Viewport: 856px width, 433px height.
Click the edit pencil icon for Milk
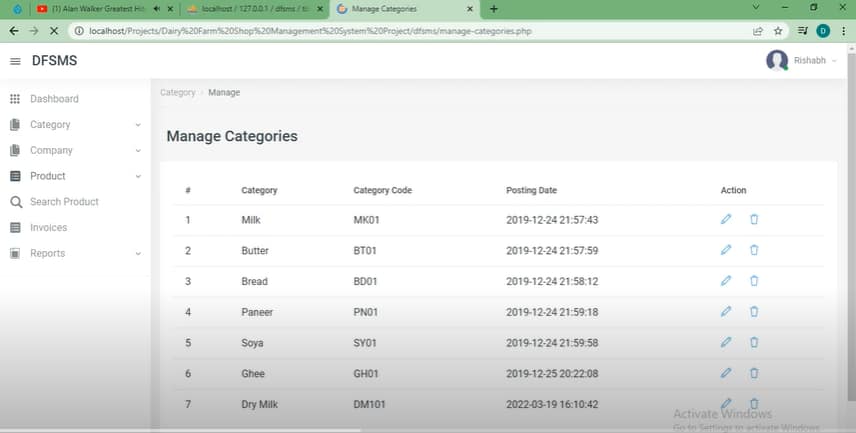[726, 220]
